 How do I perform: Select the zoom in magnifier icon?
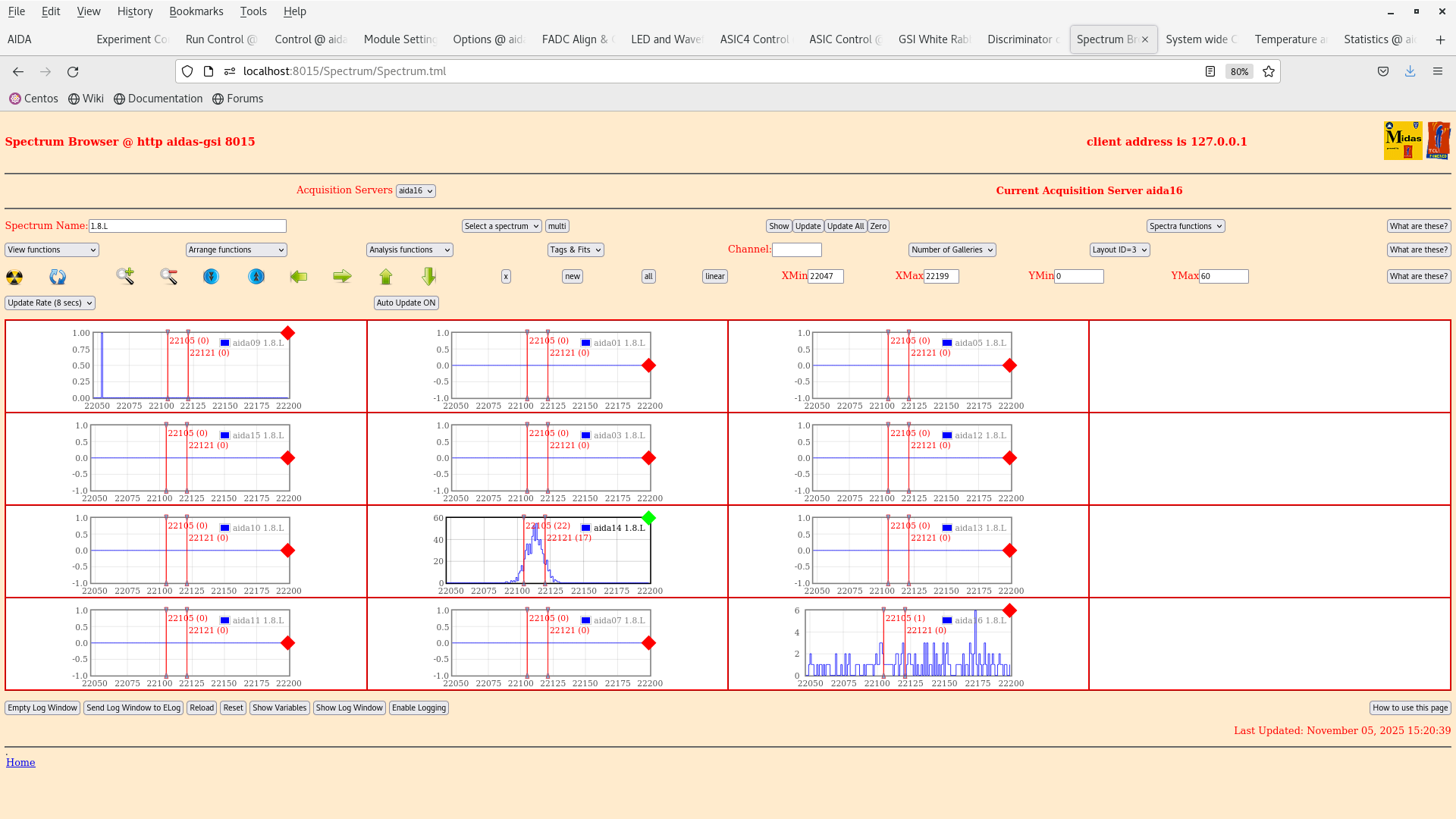click(x=124, y=277)
